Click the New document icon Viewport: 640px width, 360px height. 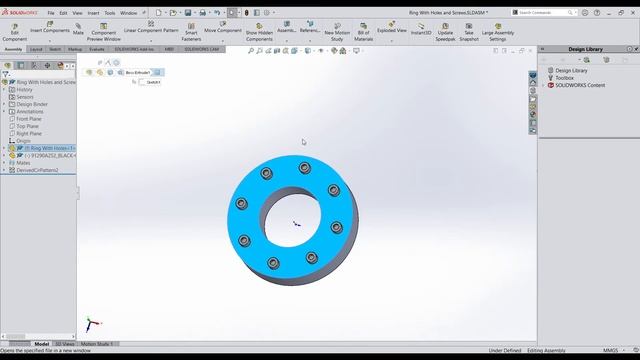pyautogui.click(x=158, y=13)
